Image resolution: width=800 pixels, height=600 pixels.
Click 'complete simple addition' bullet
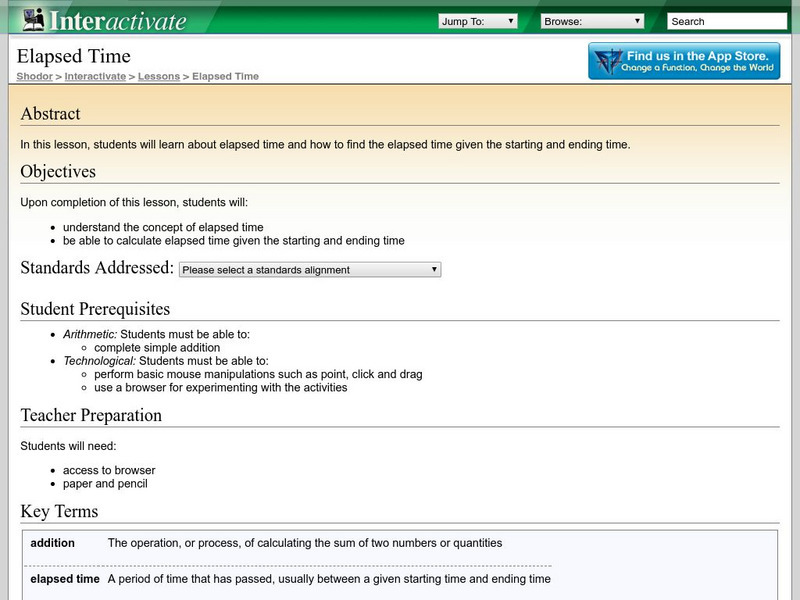tap(157, 347)
